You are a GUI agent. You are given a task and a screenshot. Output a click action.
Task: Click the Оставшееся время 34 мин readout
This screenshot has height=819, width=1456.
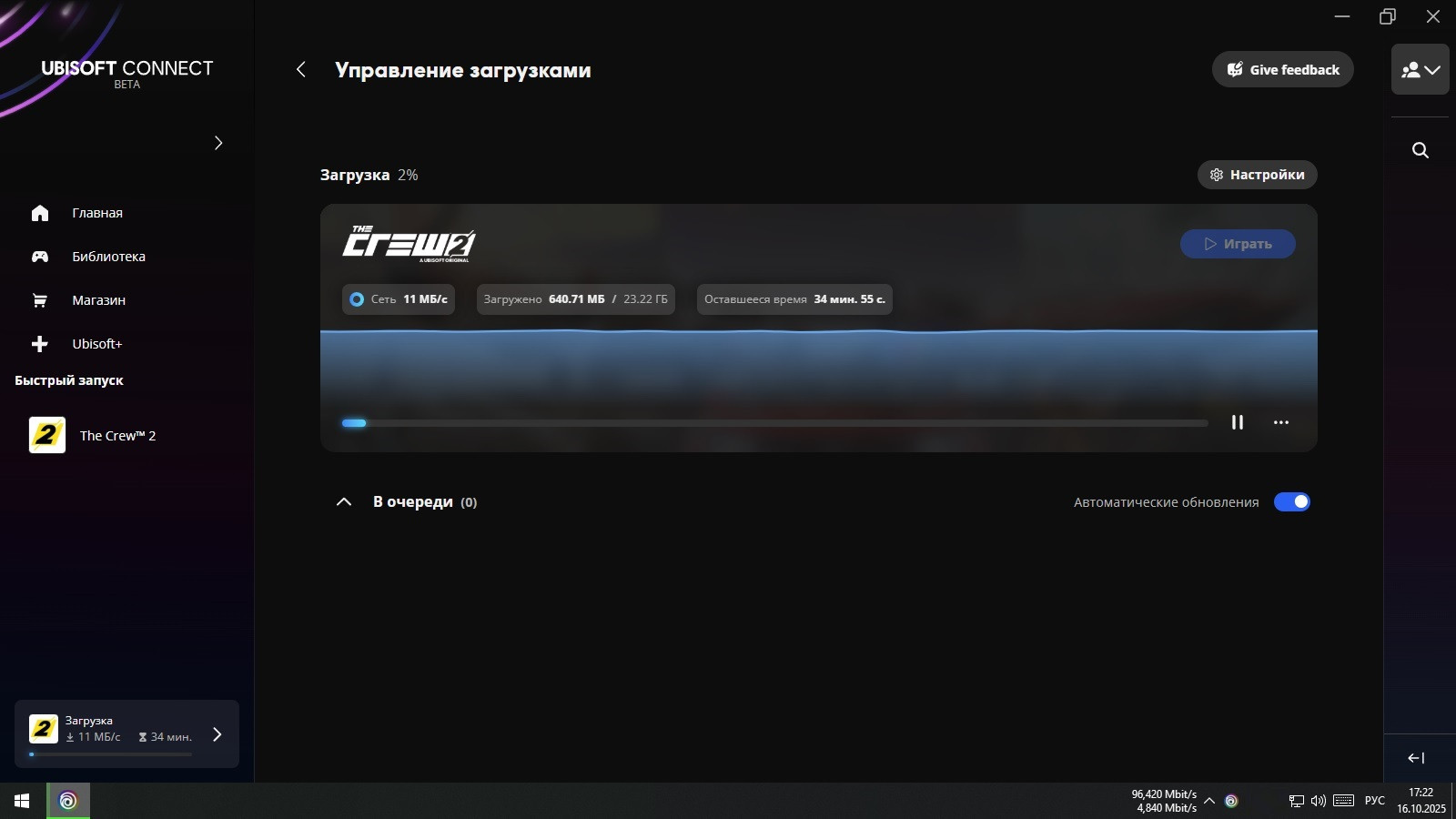click(794, 299)
